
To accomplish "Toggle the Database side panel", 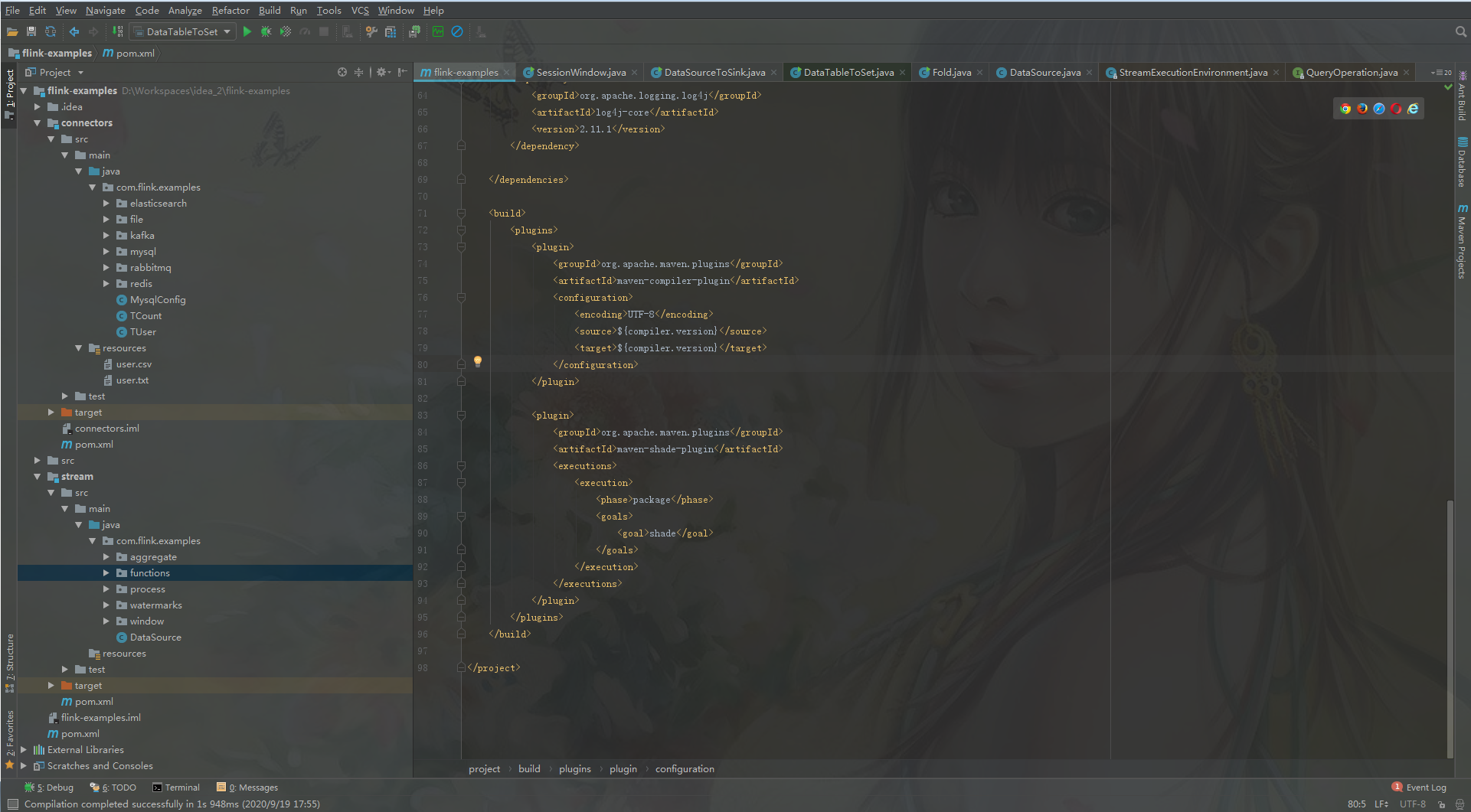I will [1463, 162].
